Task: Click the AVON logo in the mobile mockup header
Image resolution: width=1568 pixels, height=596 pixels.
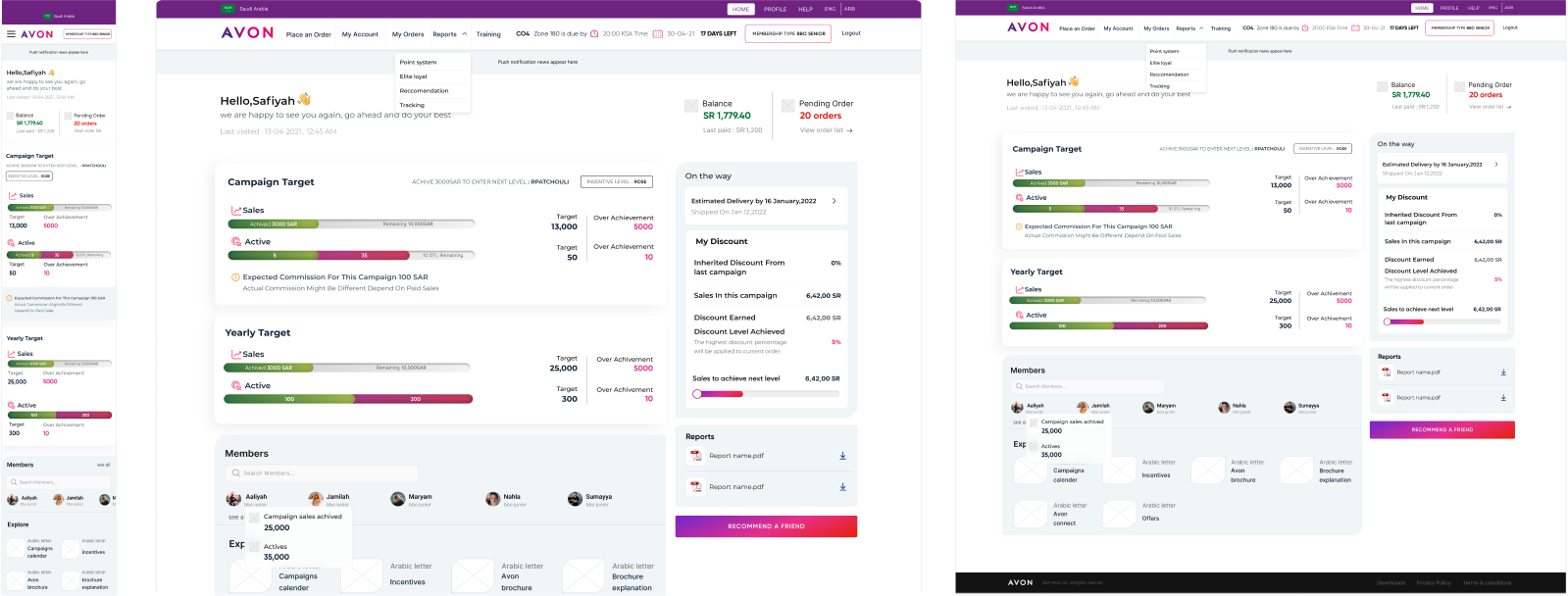Action: pyautogui.click(x=37, y=33)
